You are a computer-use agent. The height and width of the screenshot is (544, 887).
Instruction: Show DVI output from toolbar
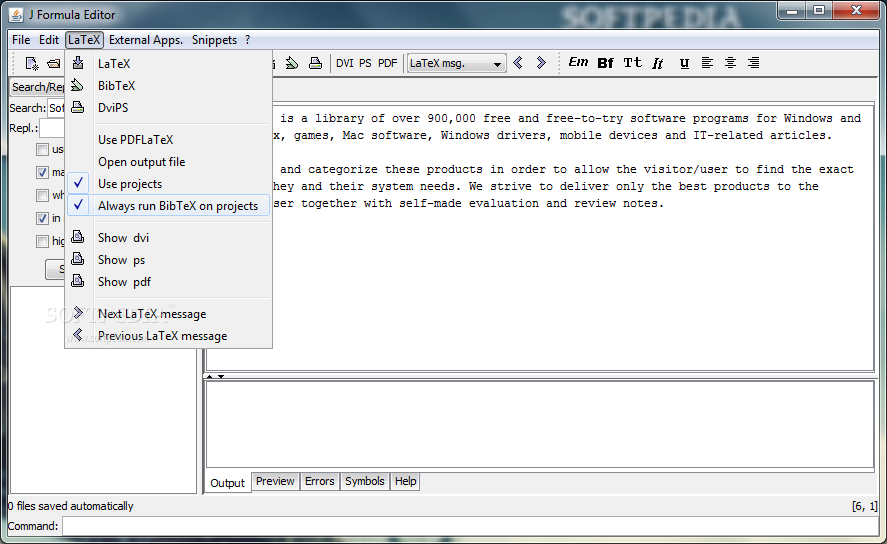click(x=345, y=63)
